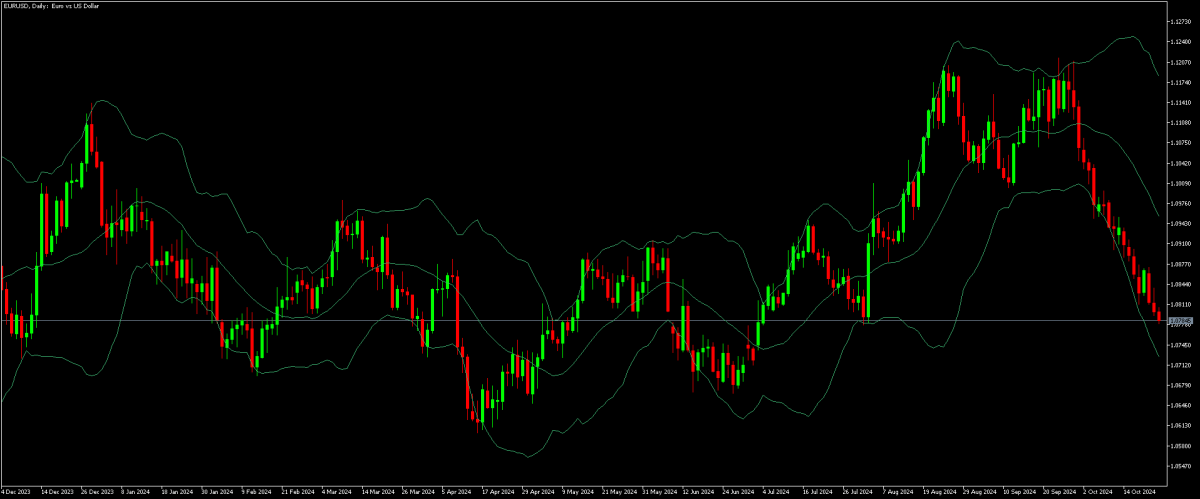This screenshot has height=499, width=1200.
Task: Select the 1.12730 price axis label
Action: 1181,21
